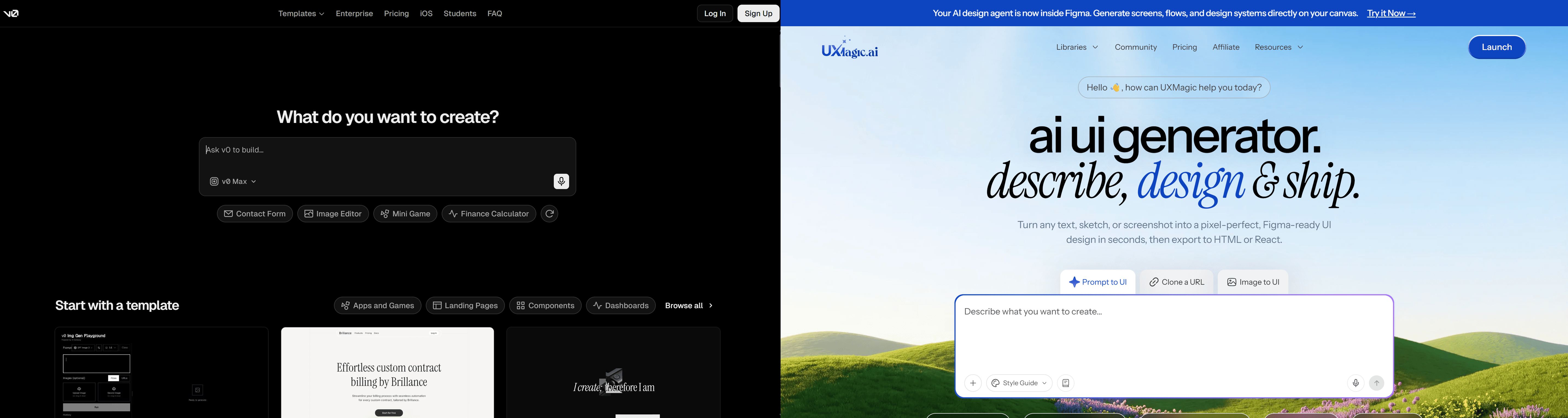Screen dimensions: 1568x418
Task: Choose the Image Editor suggestion chip
Action: pos(333,214)
